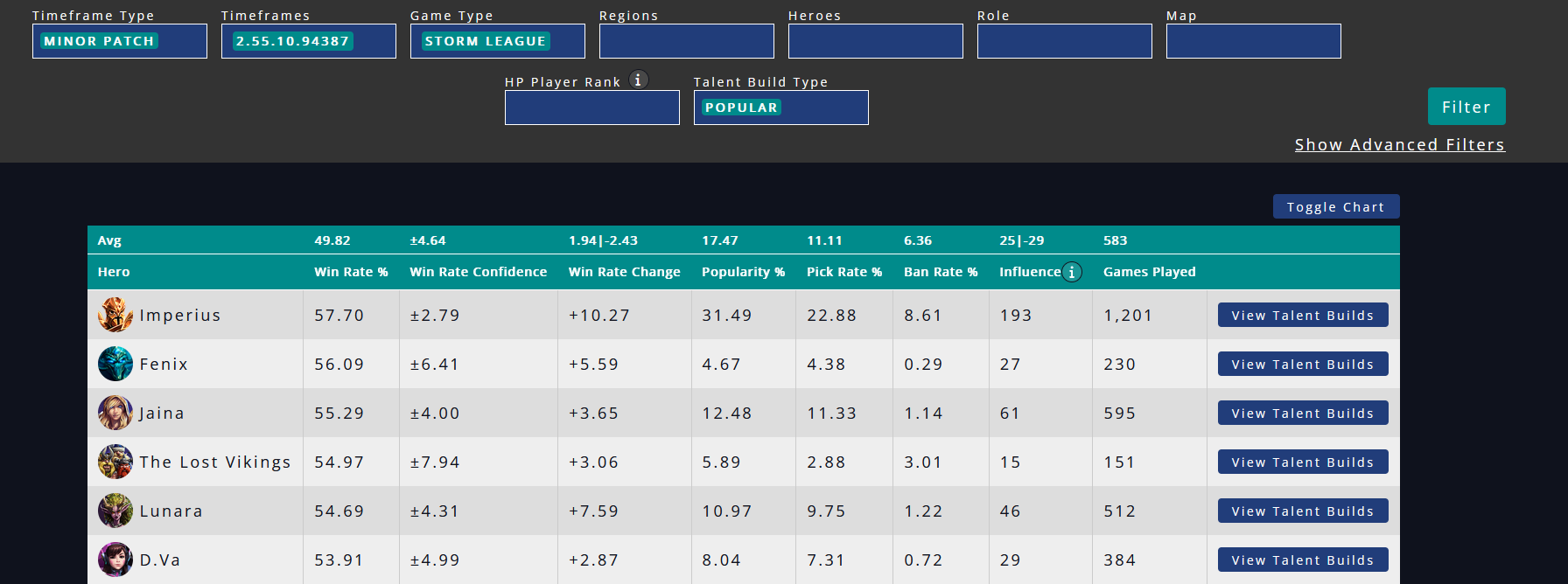The image size is (1568, 584).
Task: Click Jaina games played value 595
Action: coord(1120,414)
